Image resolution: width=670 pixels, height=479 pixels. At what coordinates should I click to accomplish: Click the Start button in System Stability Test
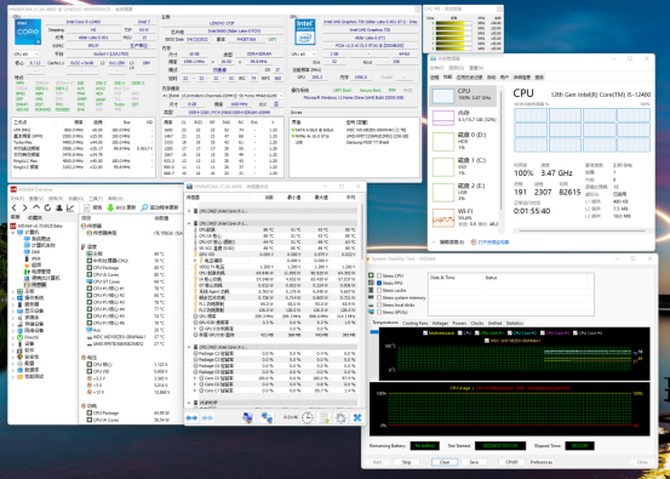click(x=377, y=462)
